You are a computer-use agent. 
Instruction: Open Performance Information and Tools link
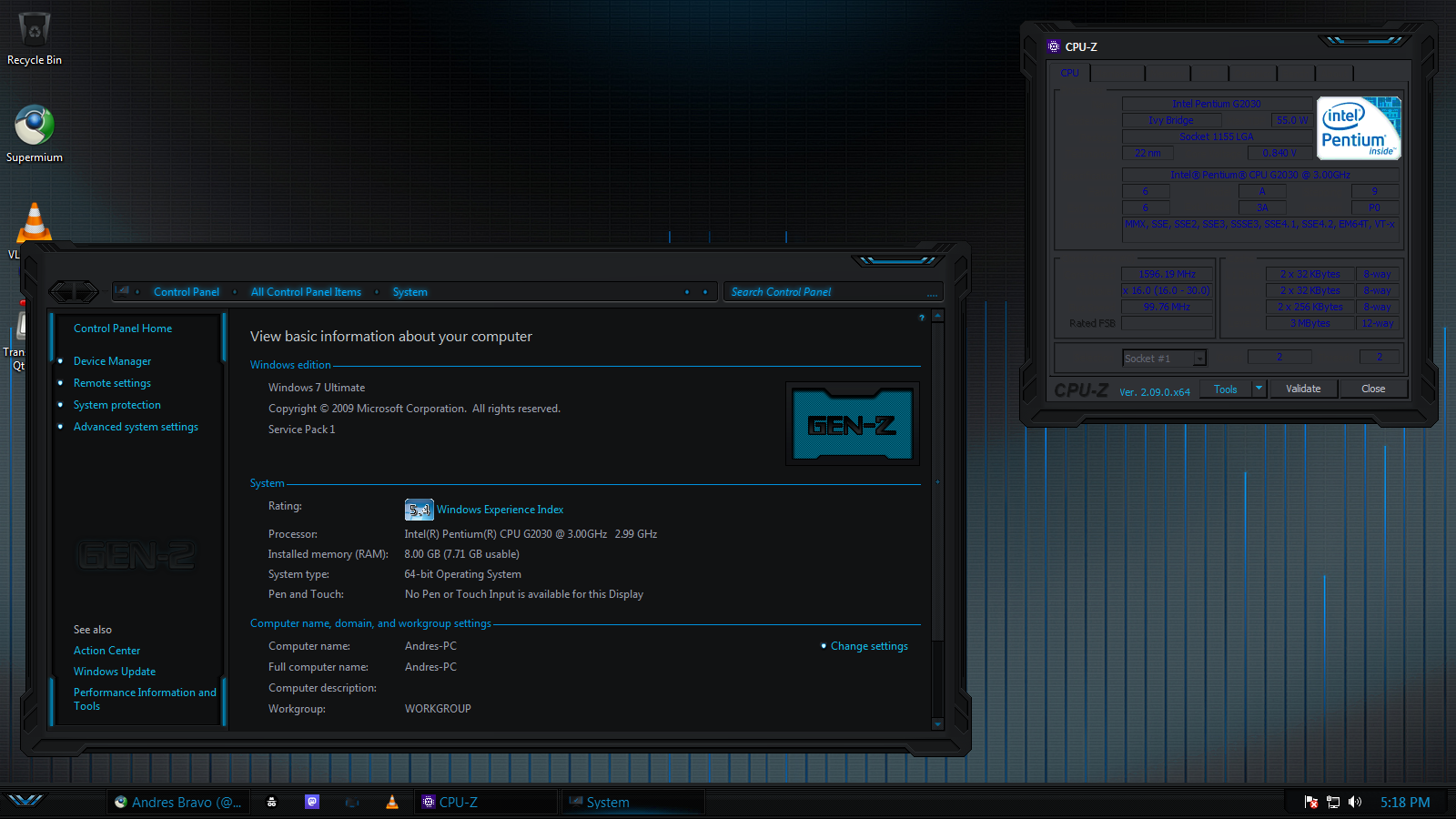tap(145, 699)
